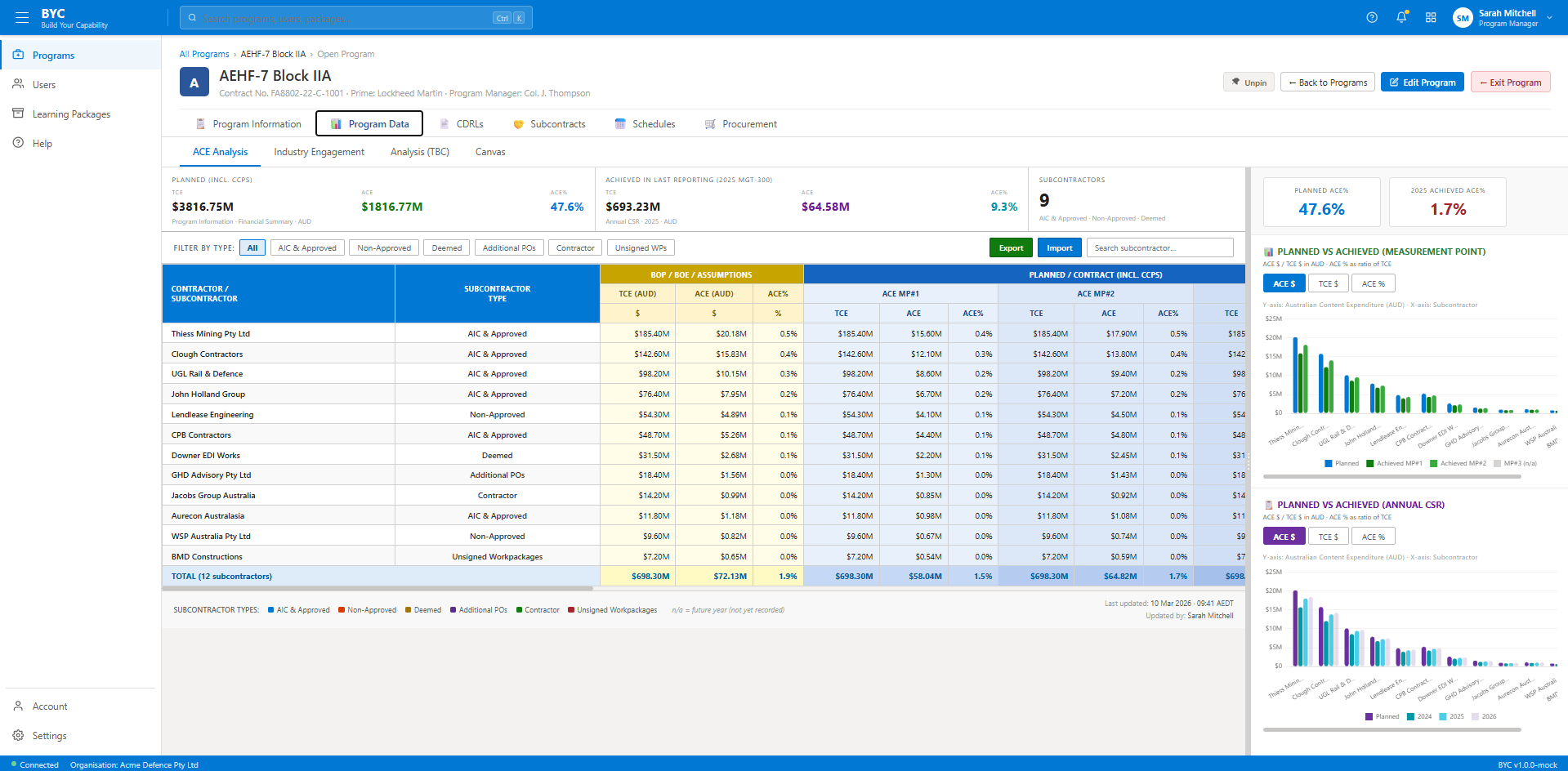Toggle the hamburger menu icon
Viewport: 1568px width, 771px height.
22,17
